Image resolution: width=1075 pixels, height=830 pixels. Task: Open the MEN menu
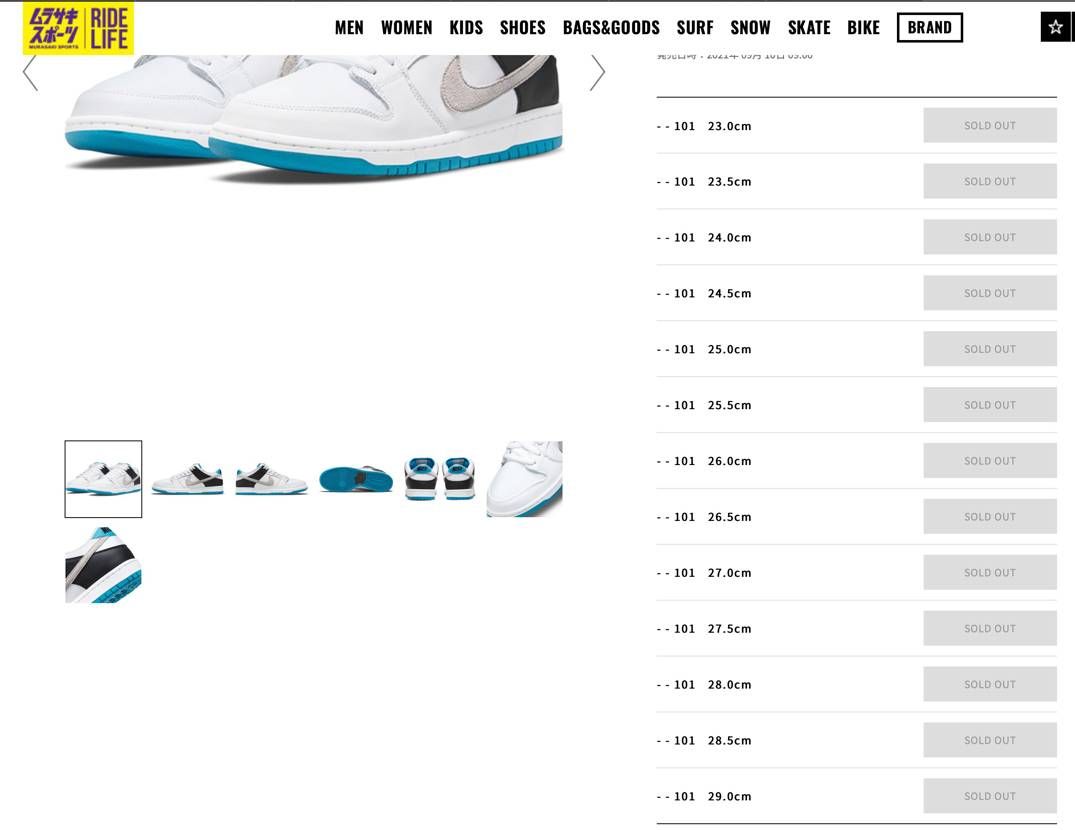pyautogui.click(x=349, y=27)
